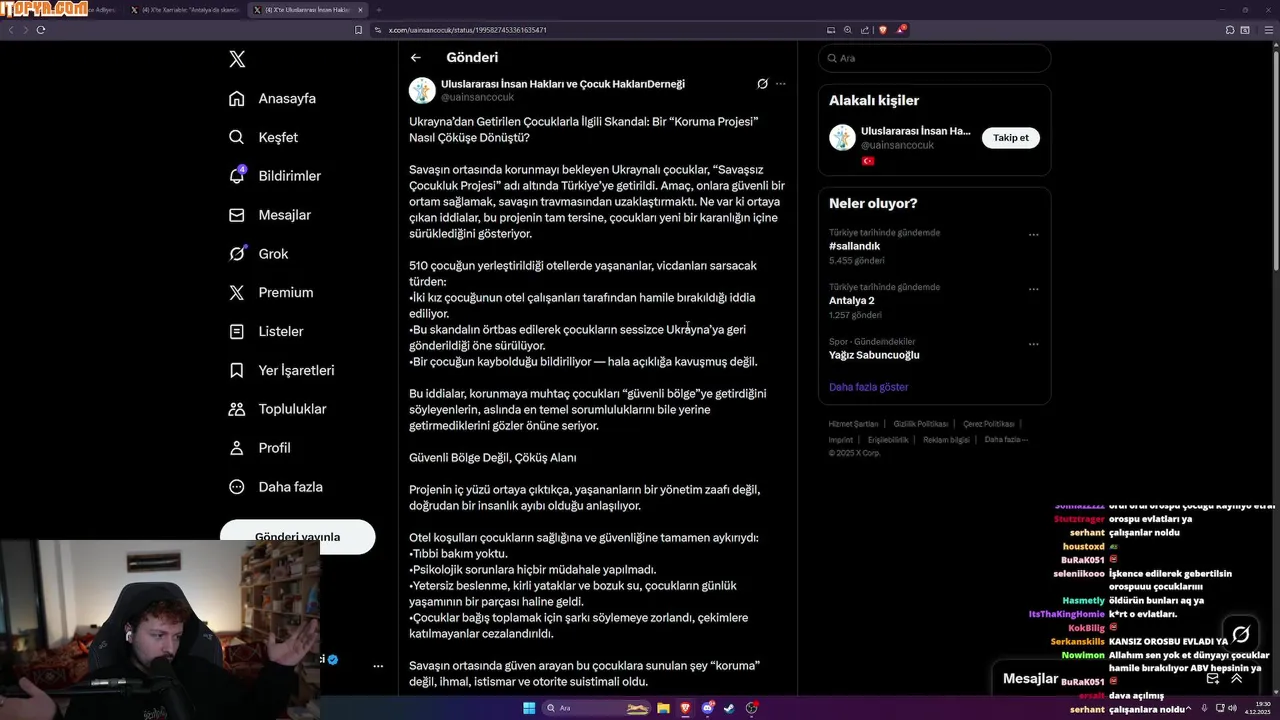
Task: Click the taskbar Ara search box
Action: pos(598,708)
